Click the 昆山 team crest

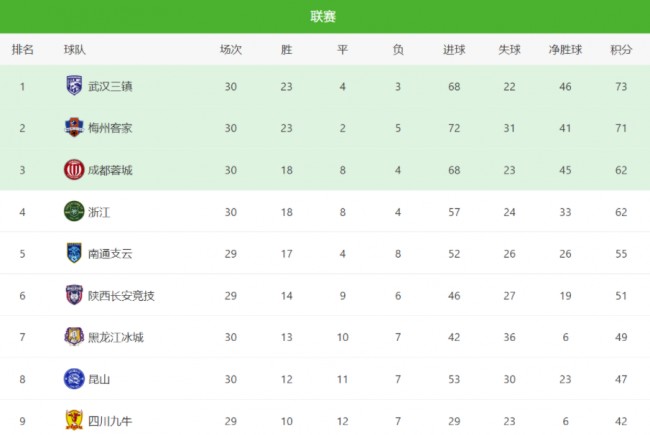pos(74,379)
